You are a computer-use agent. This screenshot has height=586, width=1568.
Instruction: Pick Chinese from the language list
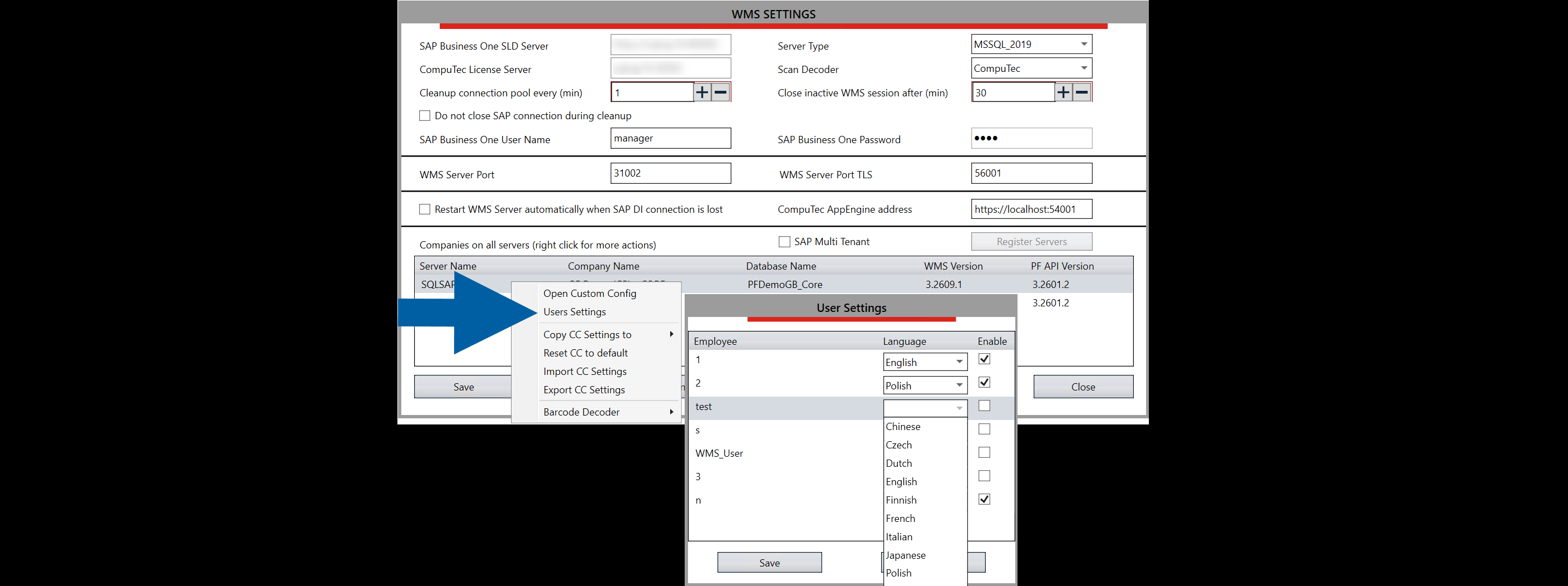(925, 426)
